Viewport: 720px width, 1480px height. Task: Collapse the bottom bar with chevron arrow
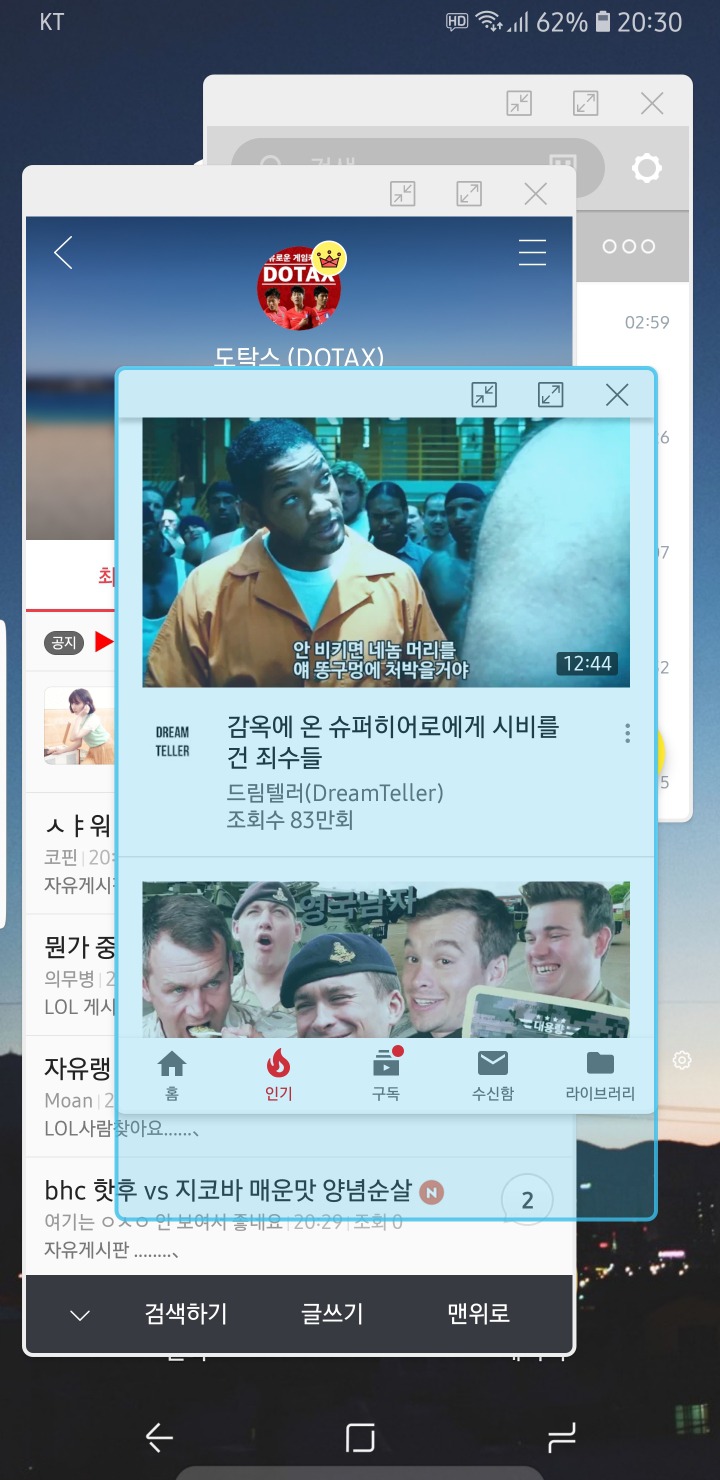coord(80,1315)
